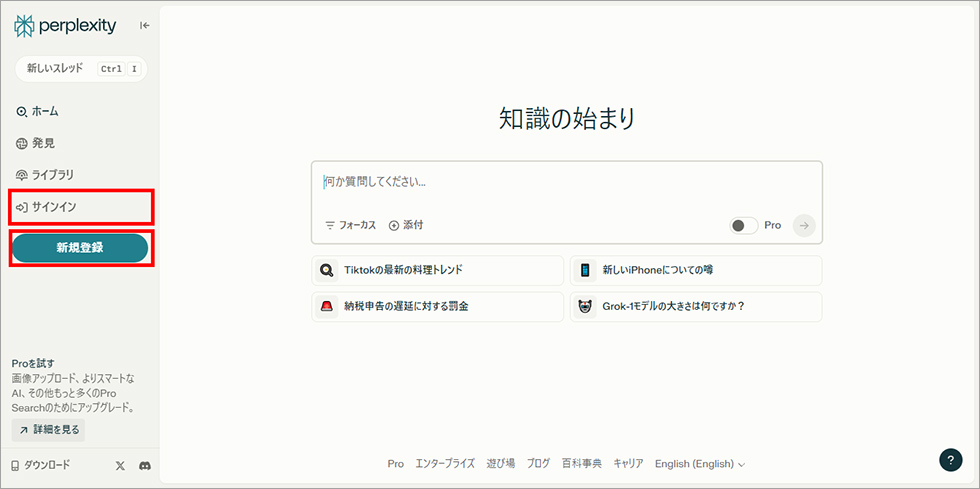Collapse the sidebar with arrow icon
The height and width of the screenshot is (489, 980).
144,26
